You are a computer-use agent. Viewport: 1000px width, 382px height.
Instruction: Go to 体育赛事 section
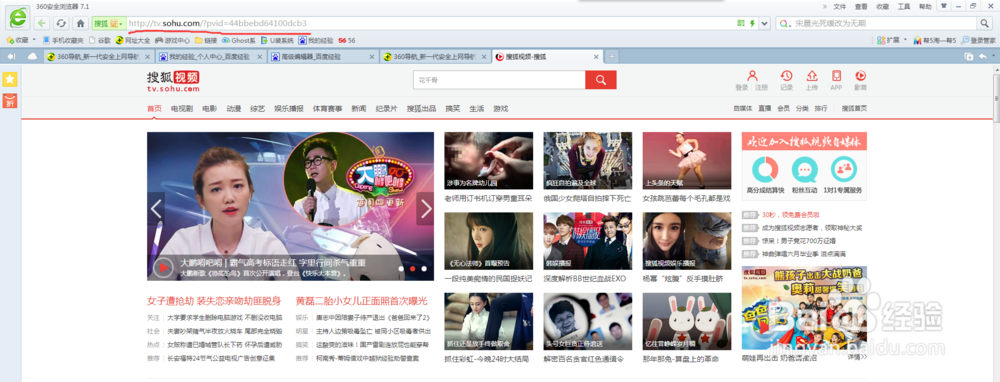tap(327, 108)
